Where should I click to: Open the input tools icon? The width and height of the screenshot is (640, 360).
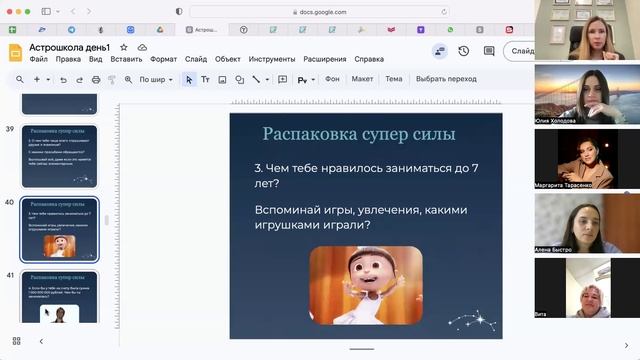click(x=302, y=80)
